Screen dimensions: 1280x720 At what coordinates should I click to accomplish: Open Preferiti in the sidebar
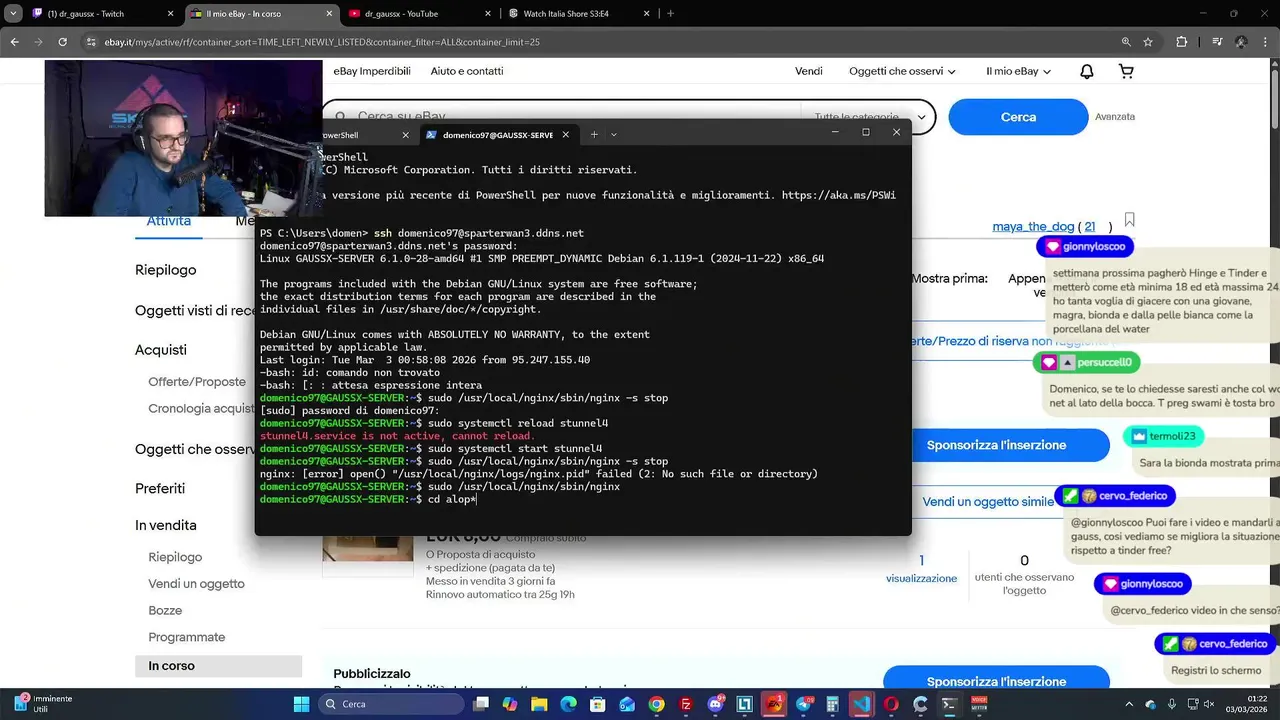coord(160,488)
